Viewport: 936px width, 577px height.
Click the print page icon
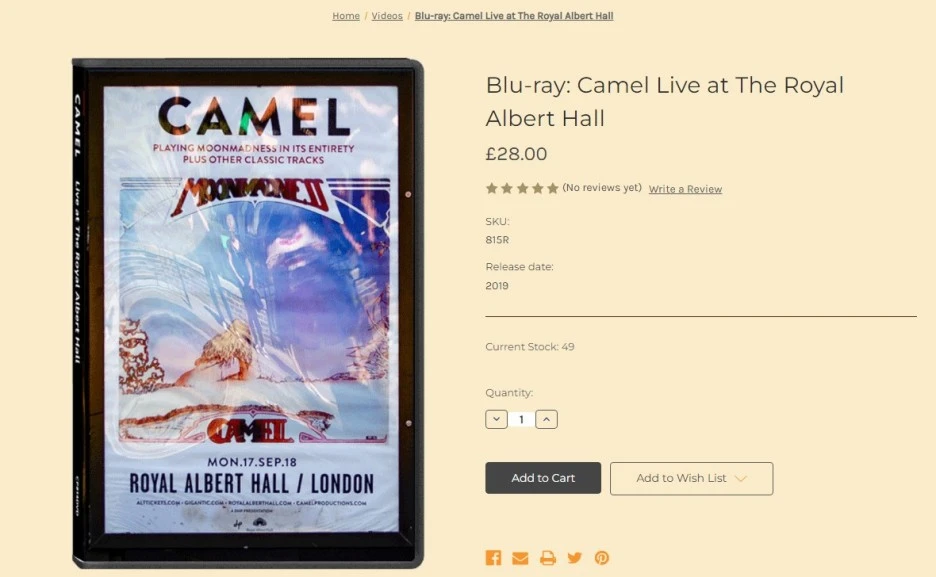click(547, 558)
